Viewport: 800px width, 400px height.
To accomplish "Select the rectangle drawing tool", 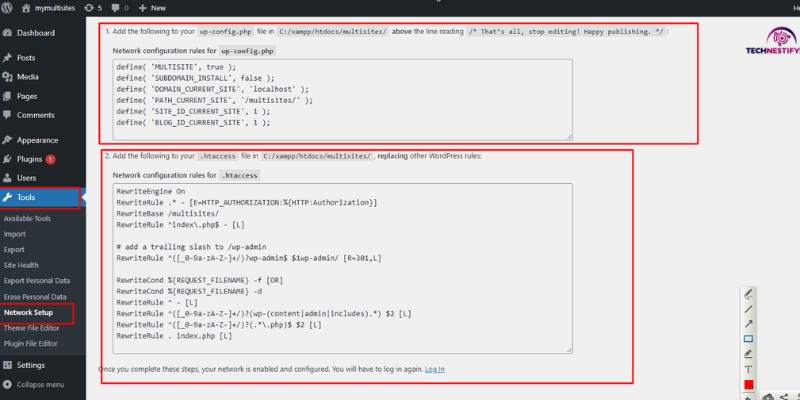I will tap(748, 339).
